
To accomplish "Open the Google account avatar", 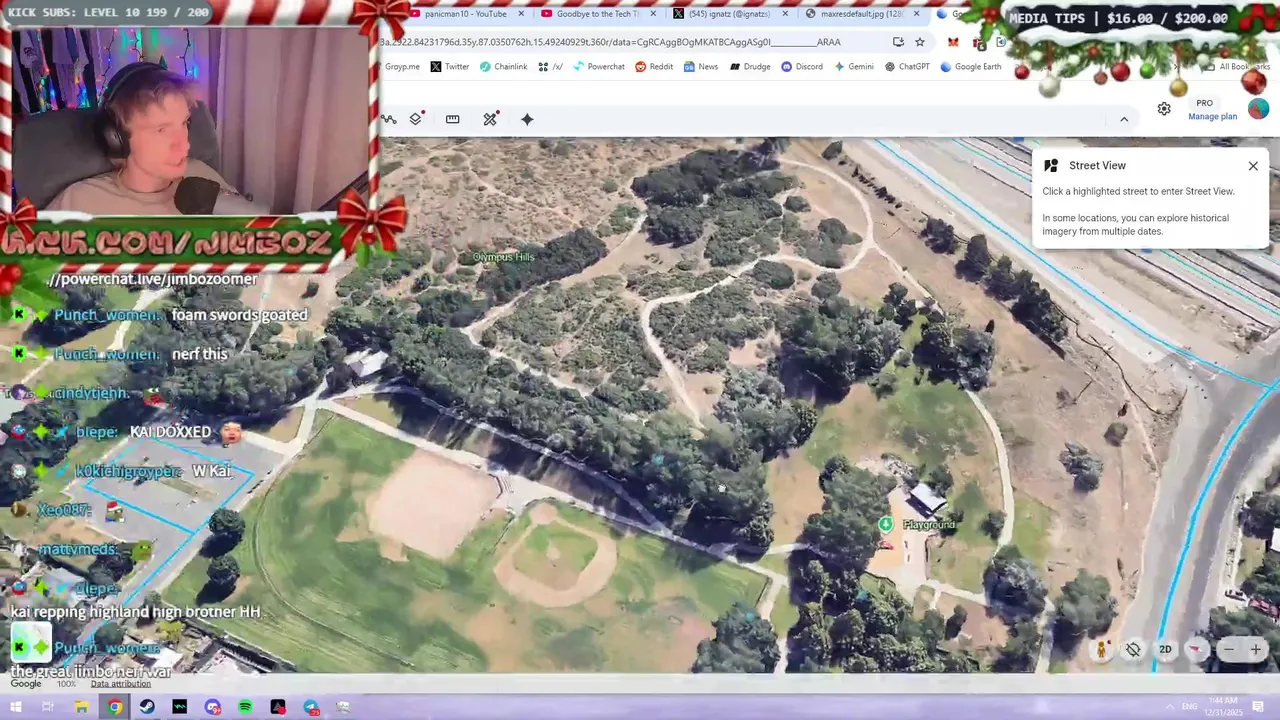I will click(1258, 108).
